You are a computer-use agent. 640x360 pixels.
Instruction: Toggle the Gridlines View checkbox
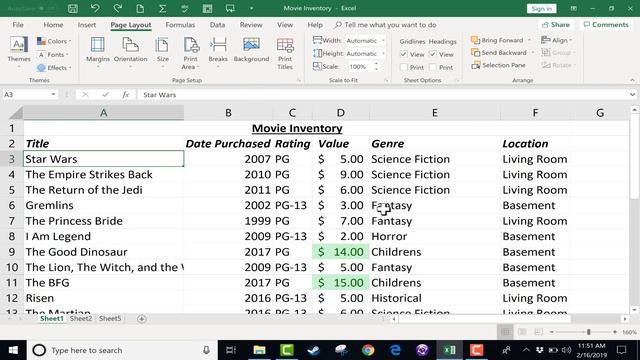404,54
